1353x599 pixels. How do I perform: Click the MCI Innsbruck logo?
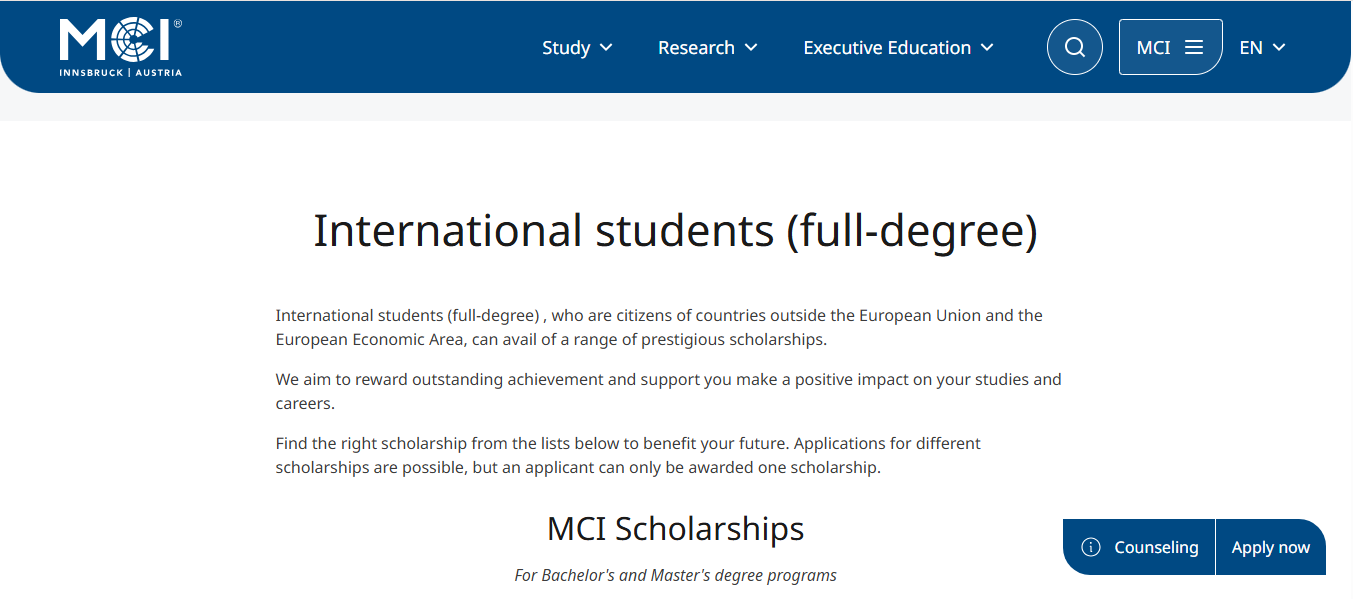pos(118,45)
